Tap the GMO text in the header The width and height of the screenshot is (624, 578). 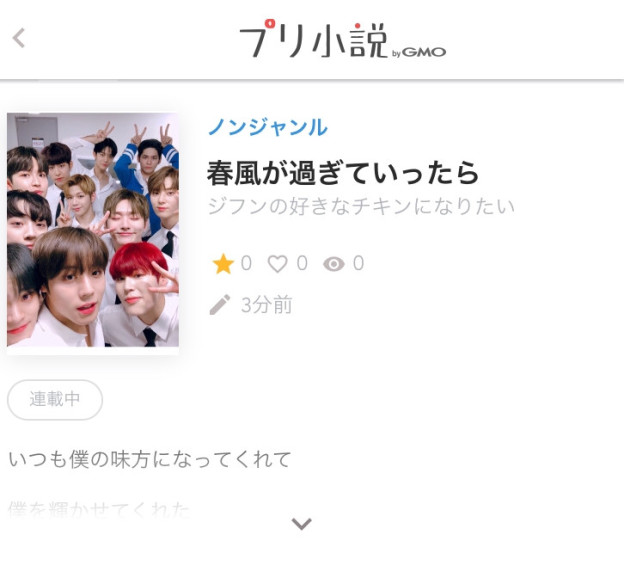click(x=424, y=52)
